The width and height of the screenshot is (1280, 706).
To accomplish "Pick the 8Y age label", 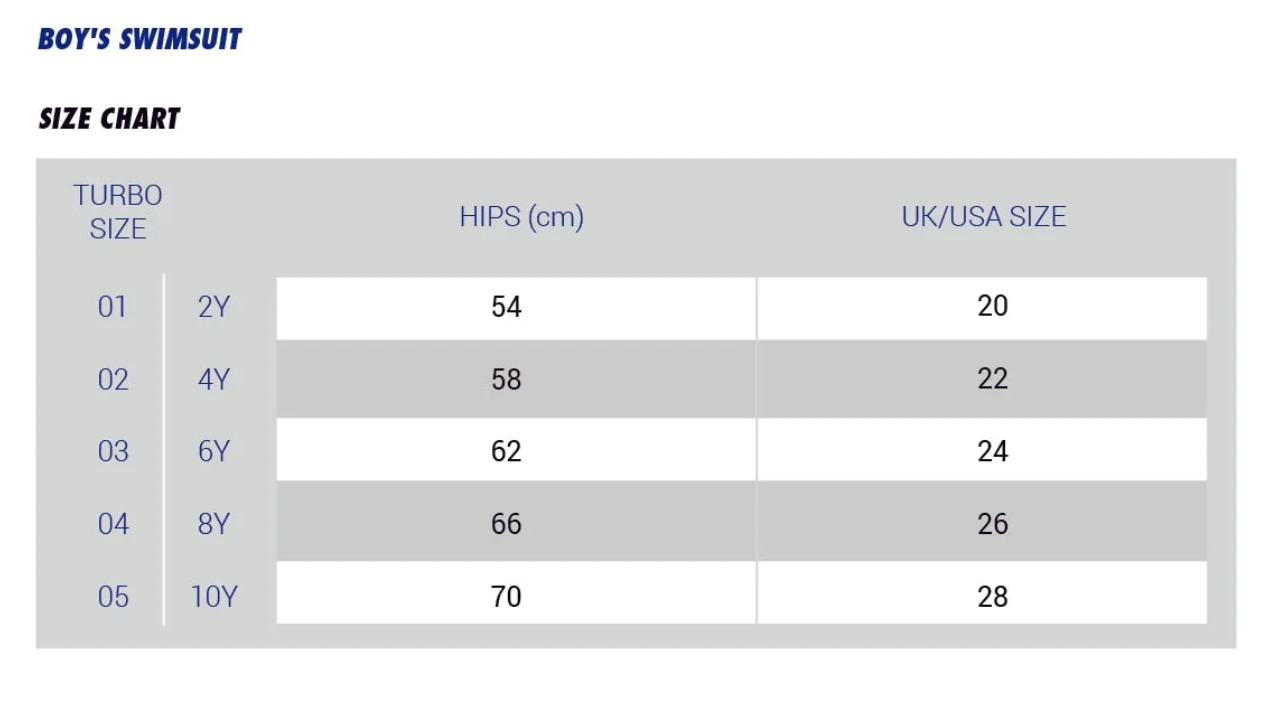I will pos(214,524).
